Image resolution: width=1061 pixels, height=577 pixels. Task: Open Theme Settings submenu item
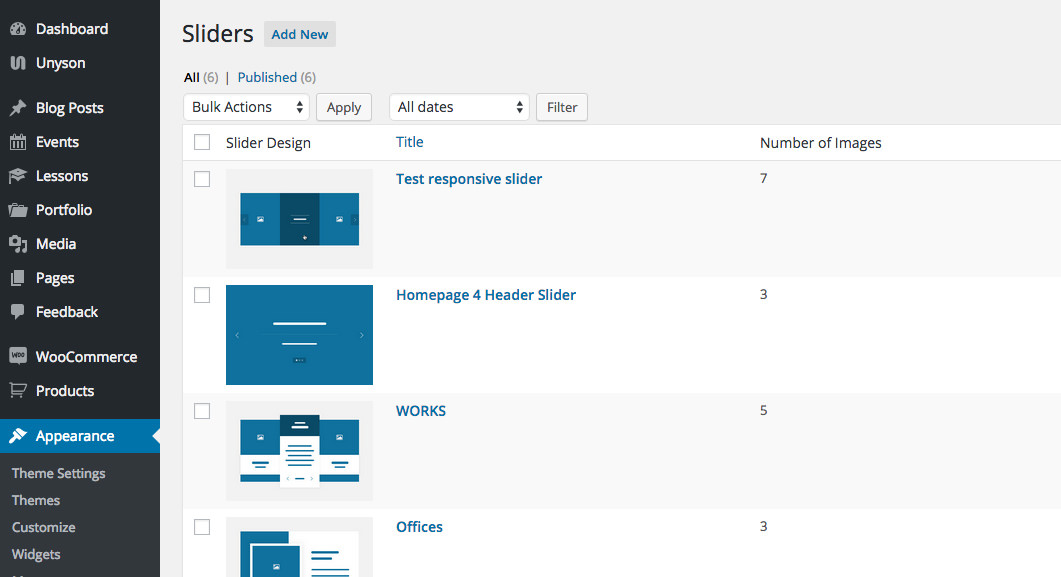[x=58, y=474]
